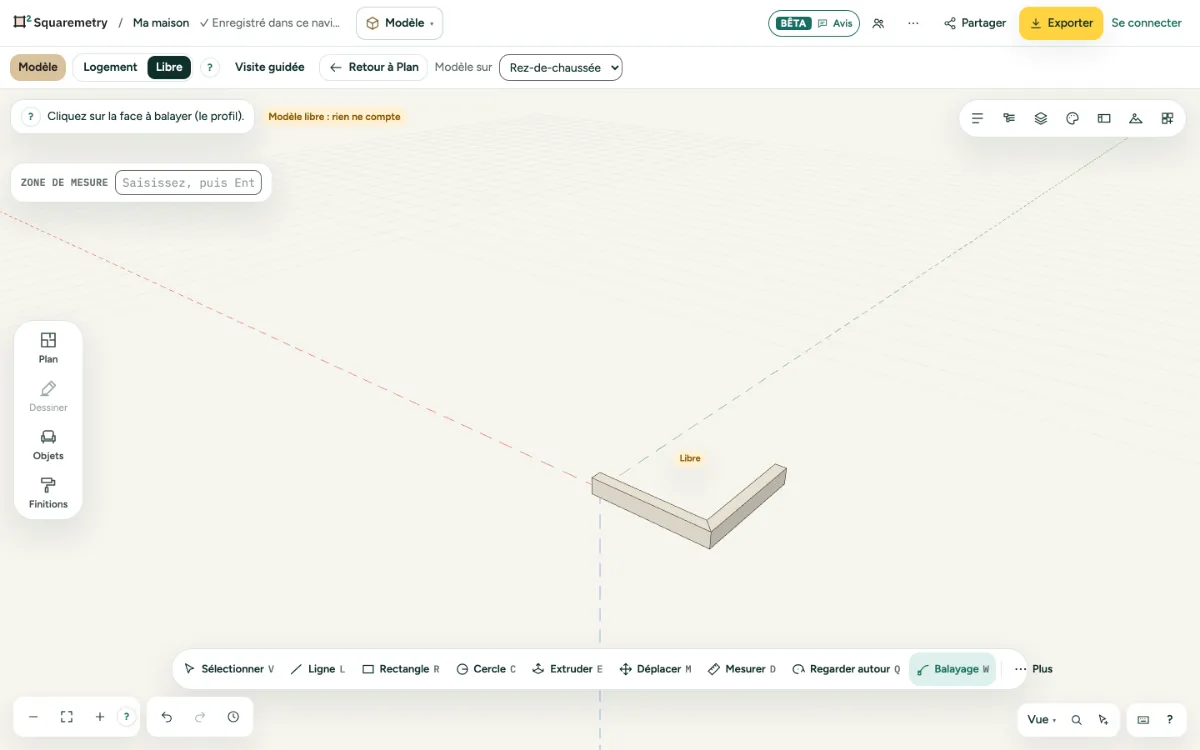Select the Libre mode toggle
This screenshot has width=1200, height=750.
pyautogui.click(x=169, y=67)
